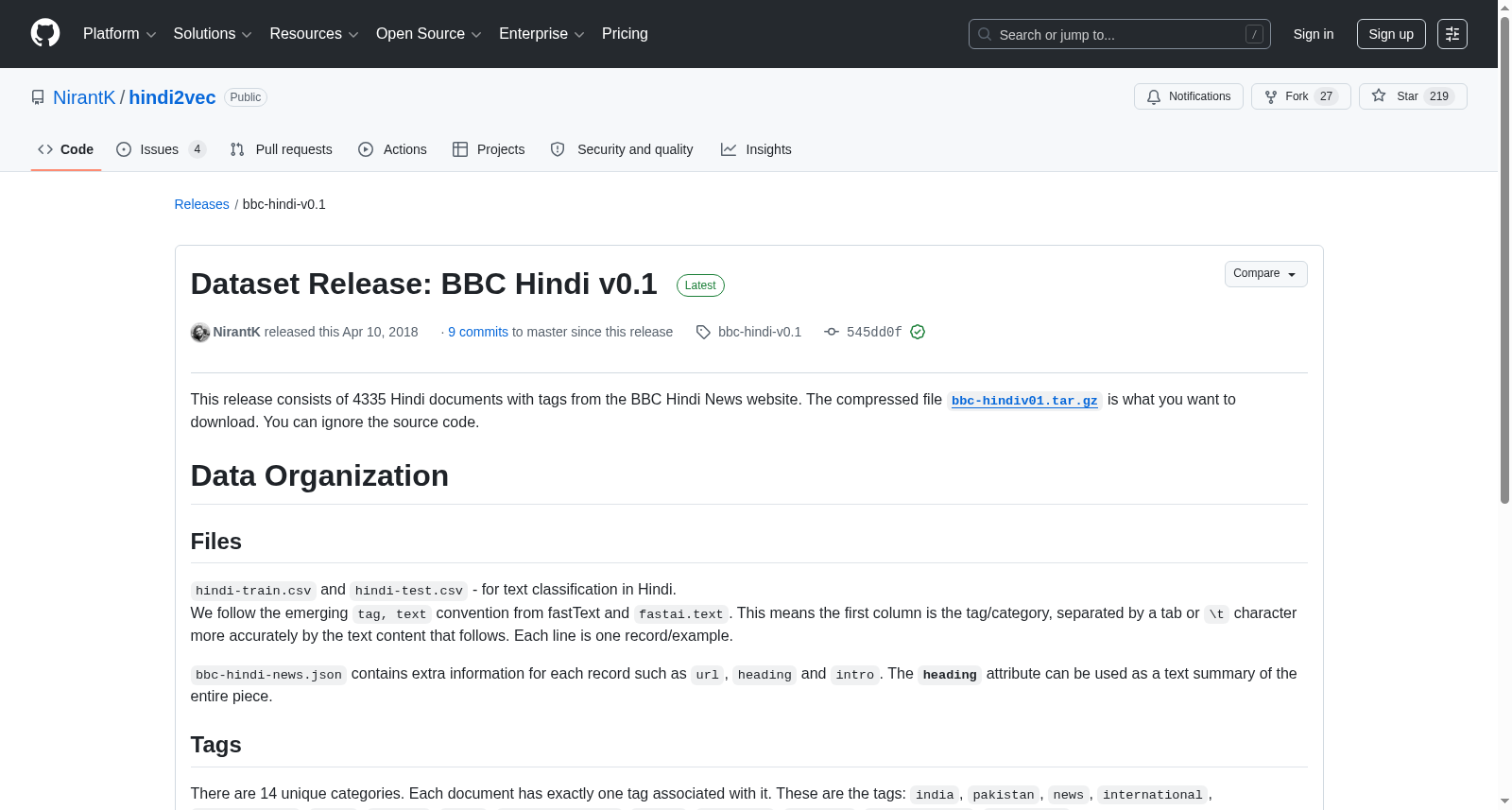Open the NirantK owner link

click(84, 97)
